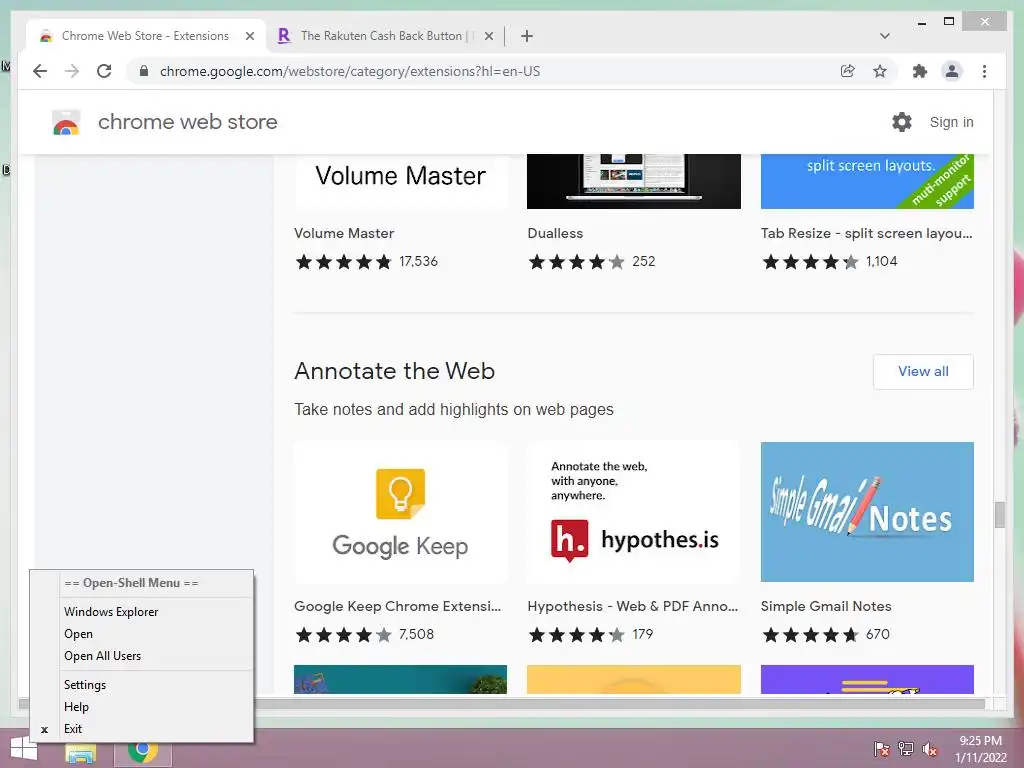Open web store settings gear
Viewport: 1024px width, 768px height.
[x=902, y=122]
